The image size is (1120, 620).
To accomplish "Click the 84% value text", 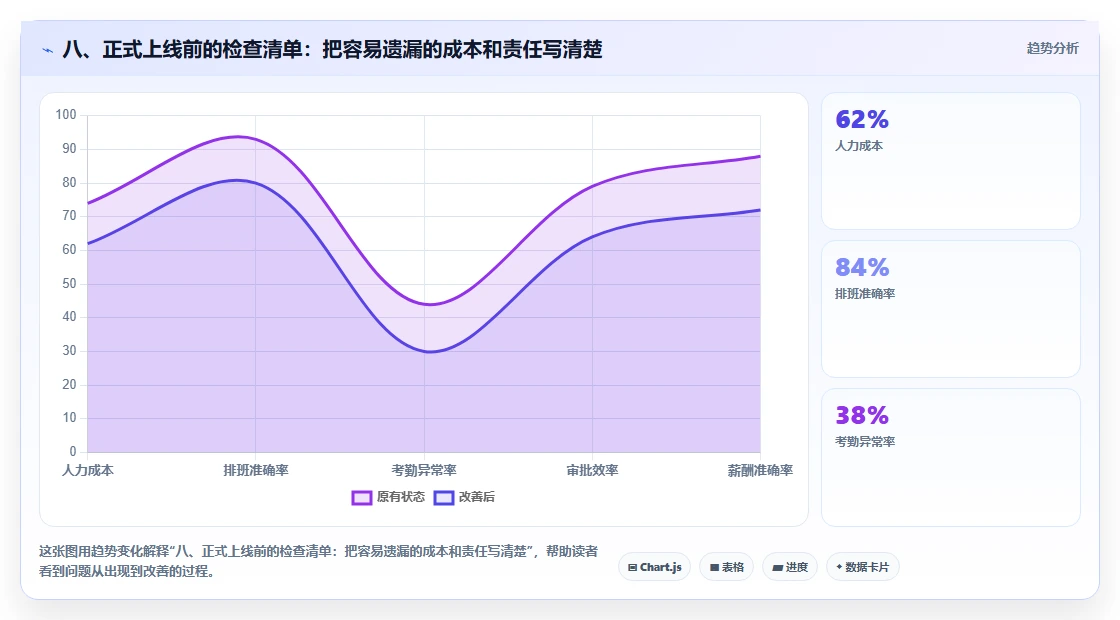I will point(862,267).
